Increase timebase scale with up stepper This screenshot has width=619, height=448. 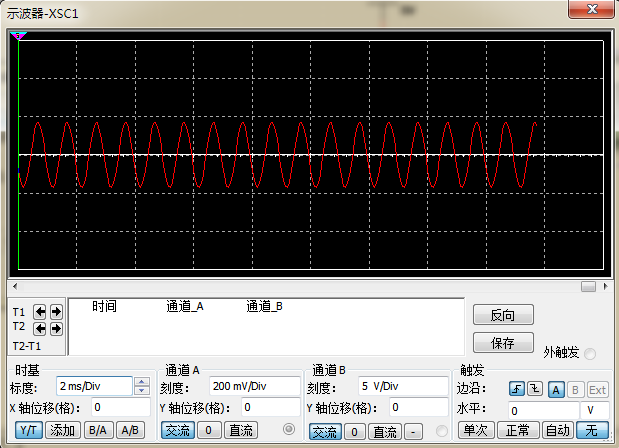coord(142,382)
